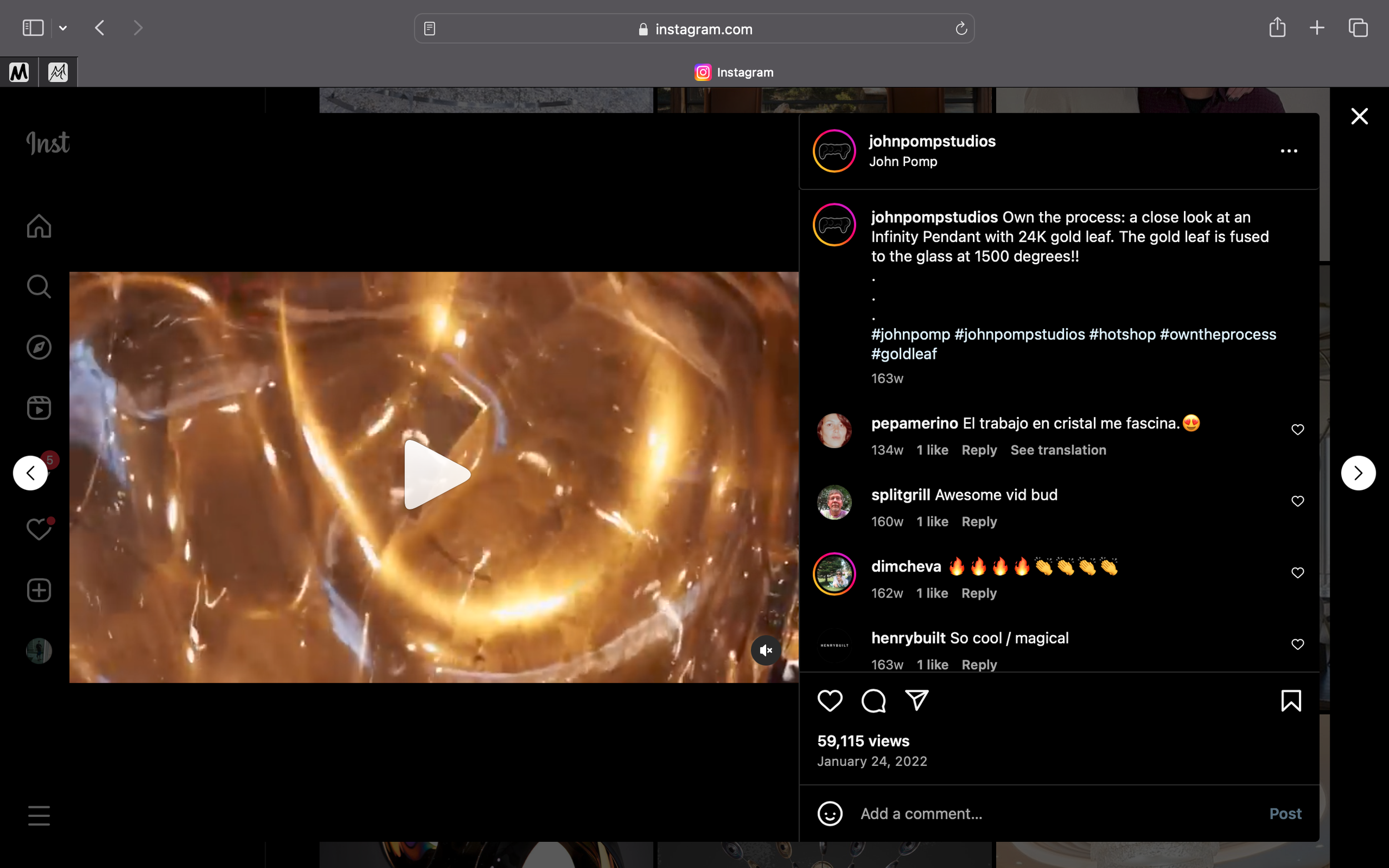Click the January 24, 2022 date
This screenshot has width=1389, height=868.
pyautogui.click(x=872, y=761)
